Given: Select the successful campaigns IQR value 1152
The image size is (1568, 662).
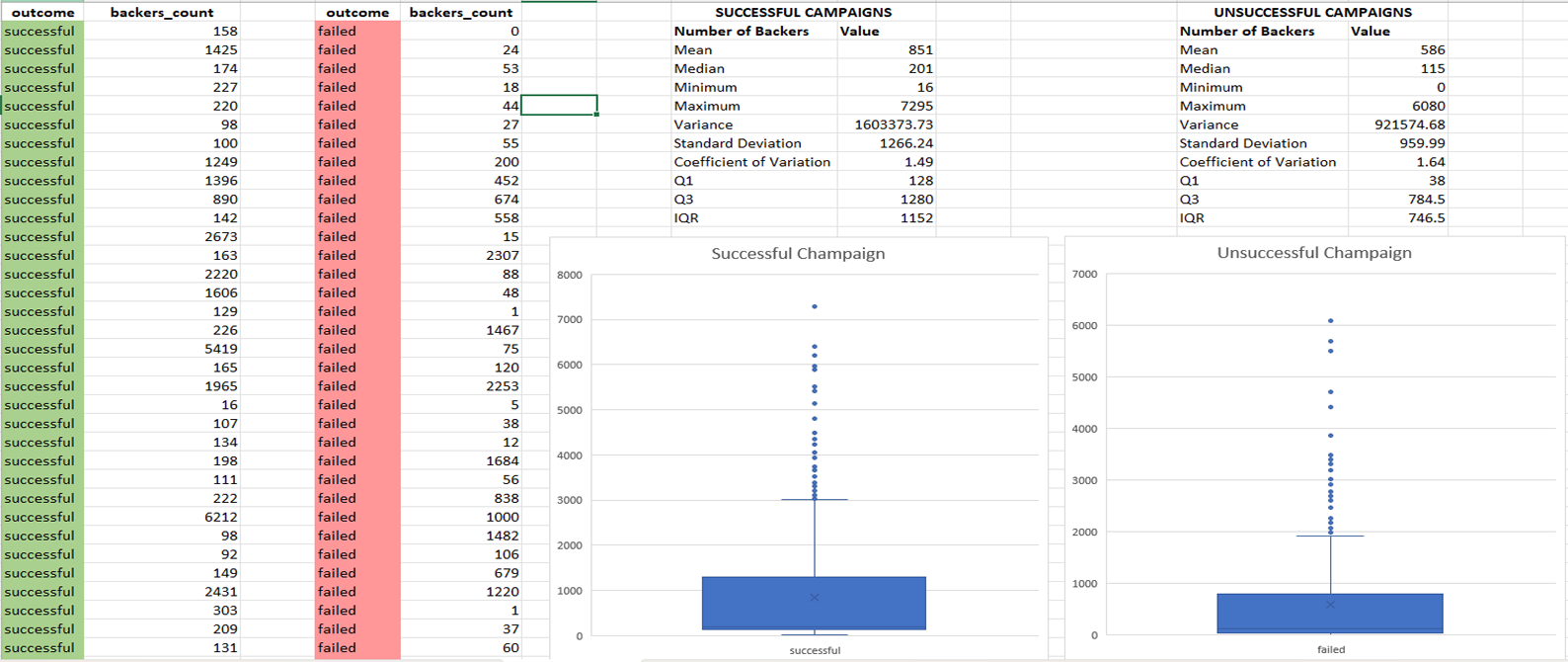Looking at the screenshot, I should (x=915, y=217).
